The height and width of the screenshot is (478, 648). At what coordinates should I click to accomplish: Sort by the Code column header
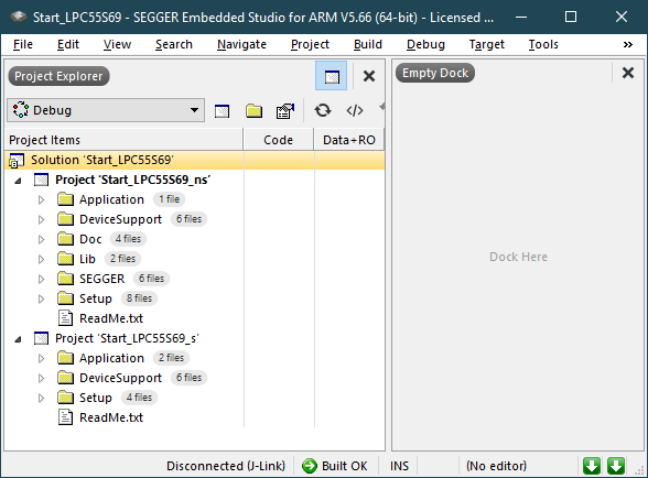tap(279, 140)
